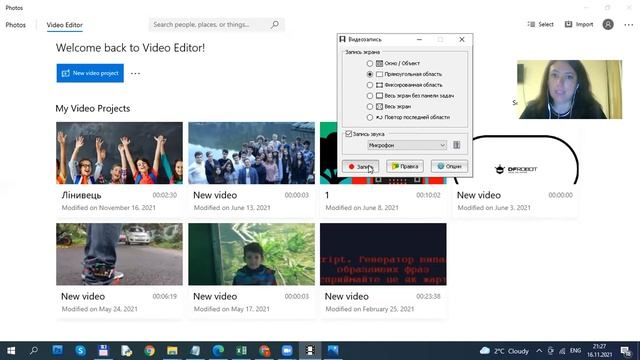This screenshot has width=640, height=360.
Task: Open the Лінивець video project thumbnail
Action: coord(119,153)
